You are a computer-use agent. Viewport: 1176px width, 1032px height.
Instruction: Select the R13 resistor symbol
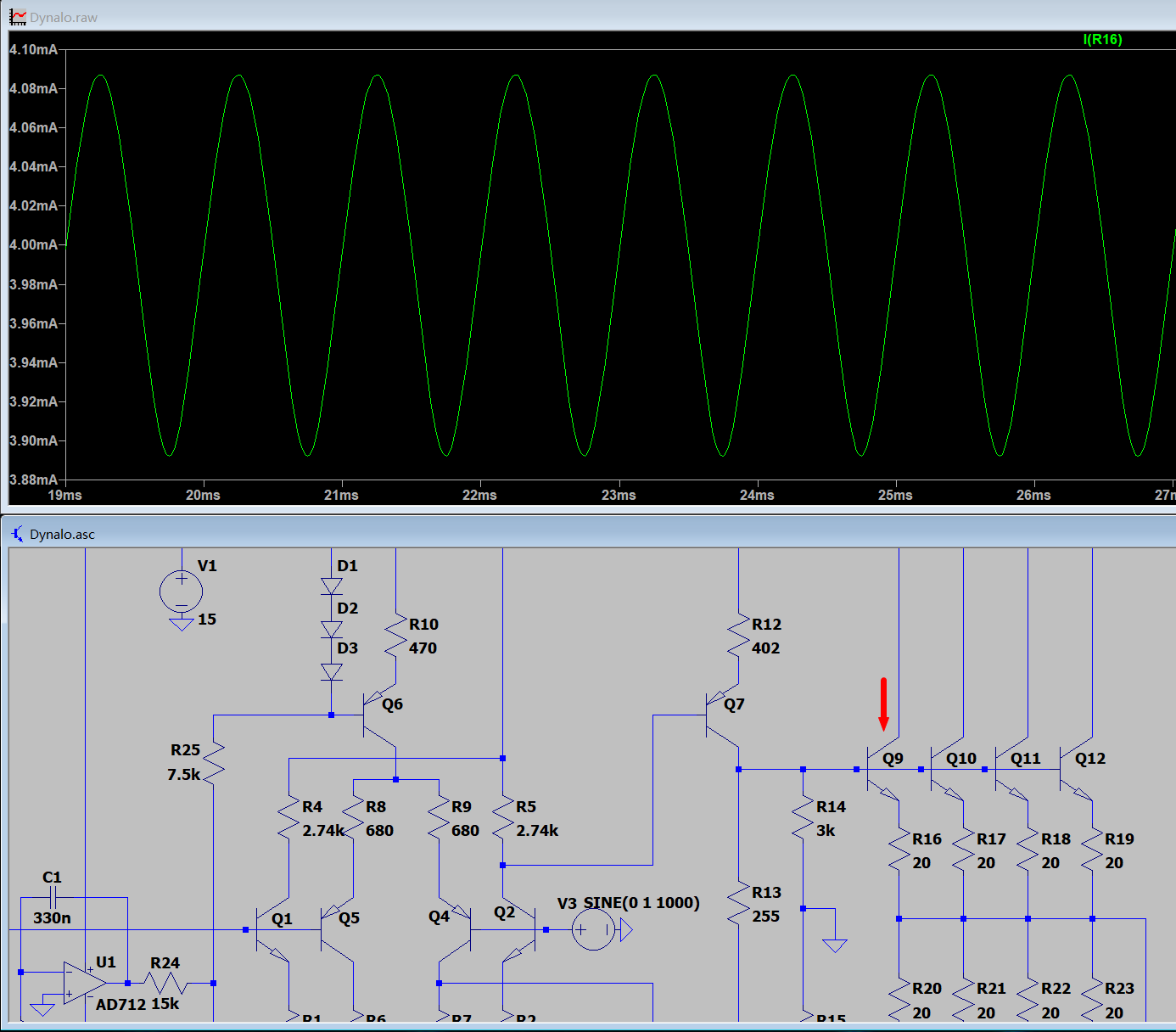pyautogui.click(x=738, y=904)
